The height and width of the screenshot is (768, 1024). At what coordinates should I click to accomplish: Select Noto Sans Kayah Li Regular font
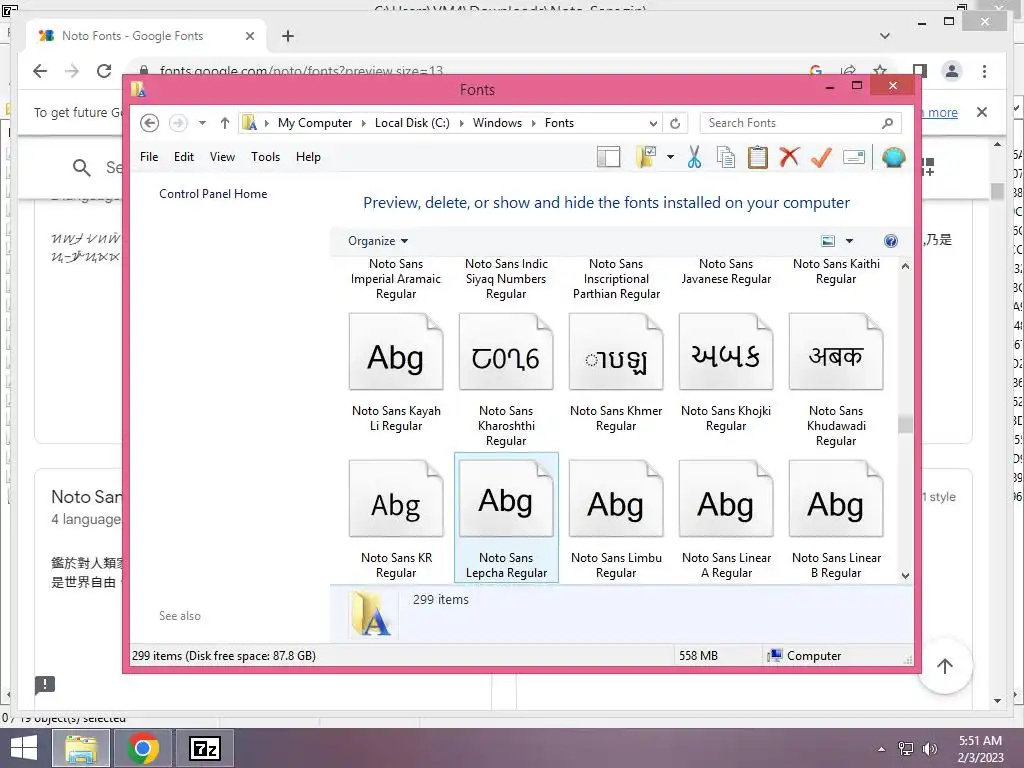coord(396,374)
